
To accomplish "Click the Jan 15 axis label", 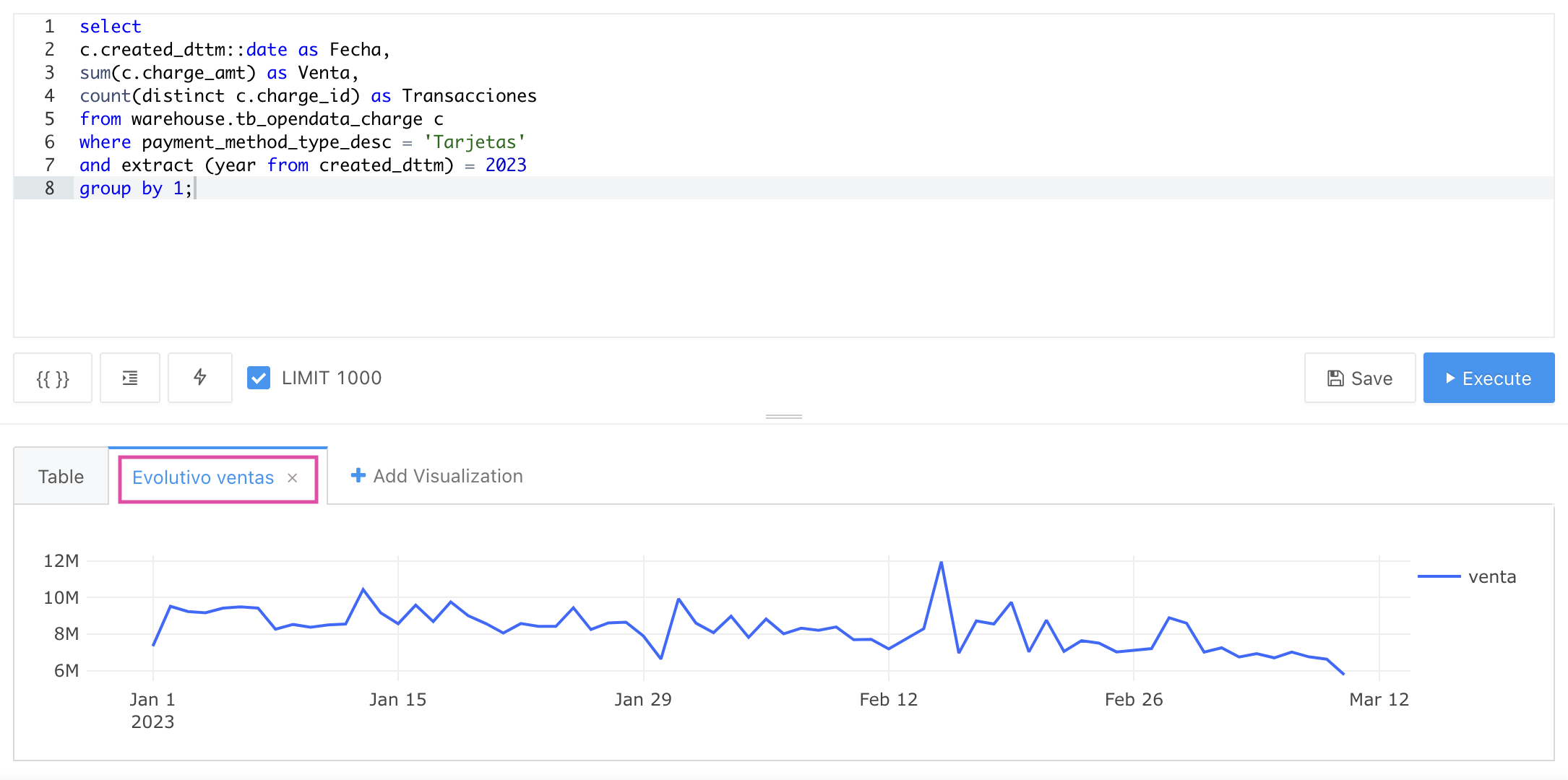I will [x=397, y=699].
